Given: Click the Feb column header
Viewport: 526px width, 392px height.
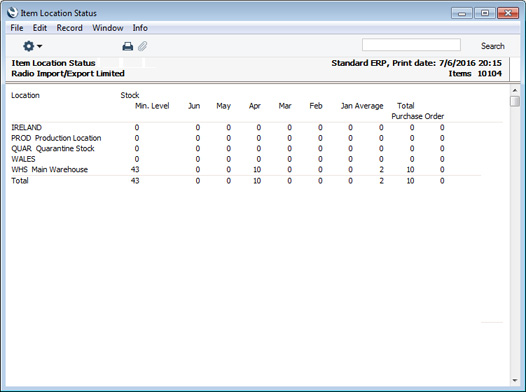Looking at the screenshot, I should tap(316, 106).
